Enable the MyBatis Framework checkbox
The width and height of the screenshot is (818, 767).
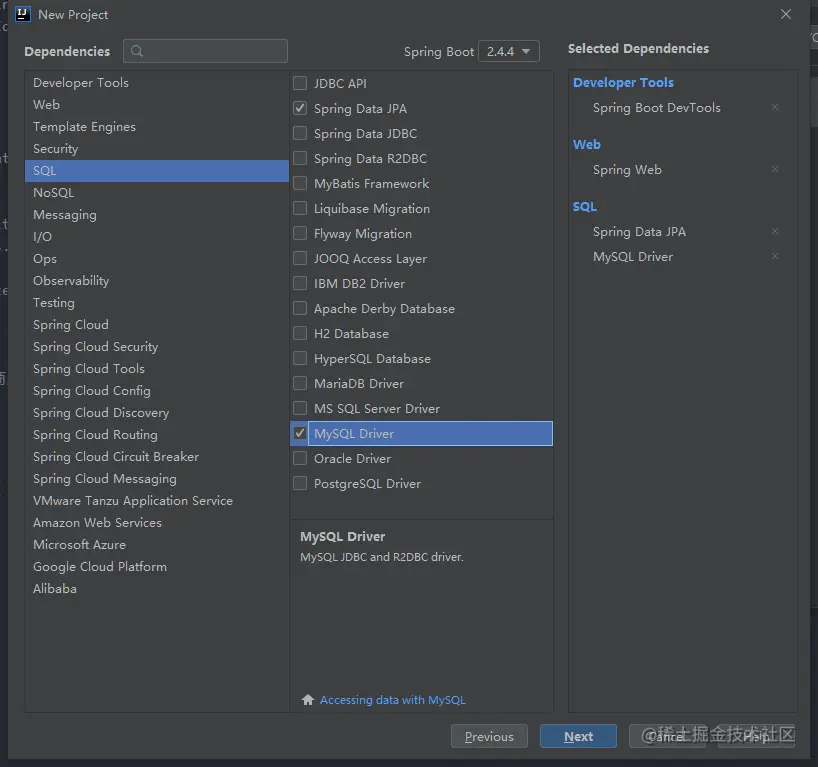pos(300,184)
